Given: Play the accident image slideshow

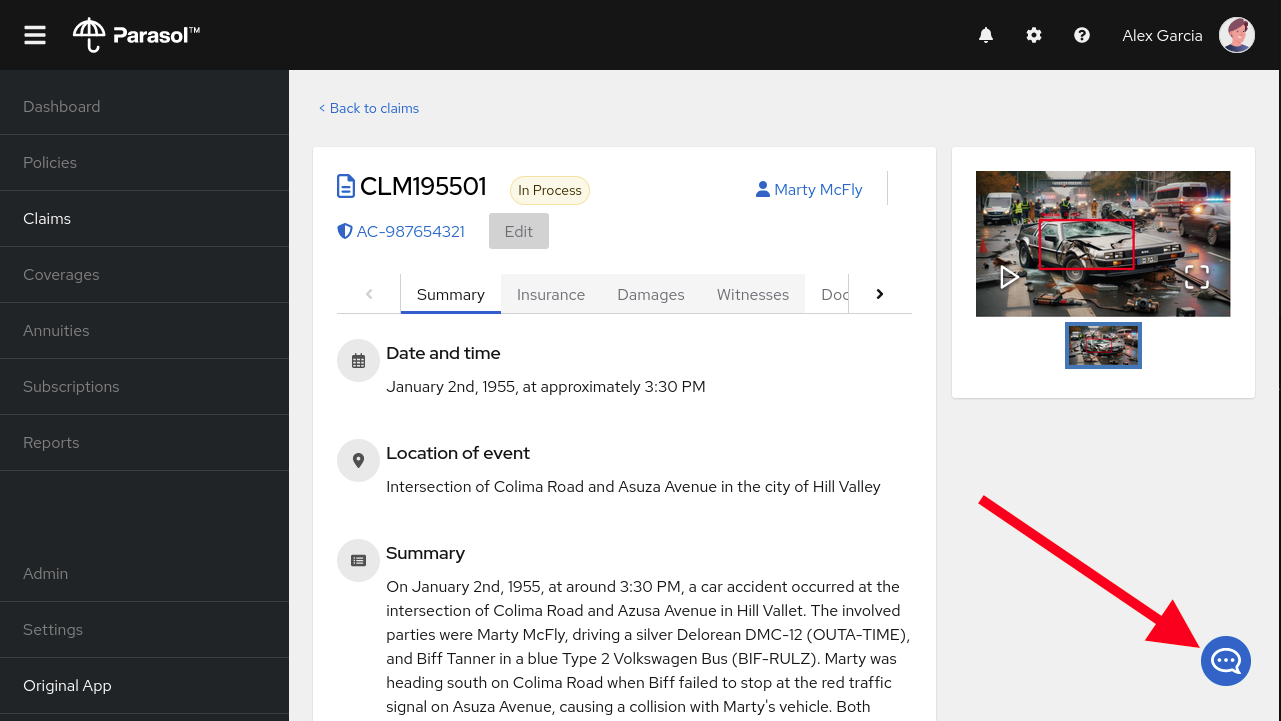Looking at the screenshot, I should coord(1009,277).
